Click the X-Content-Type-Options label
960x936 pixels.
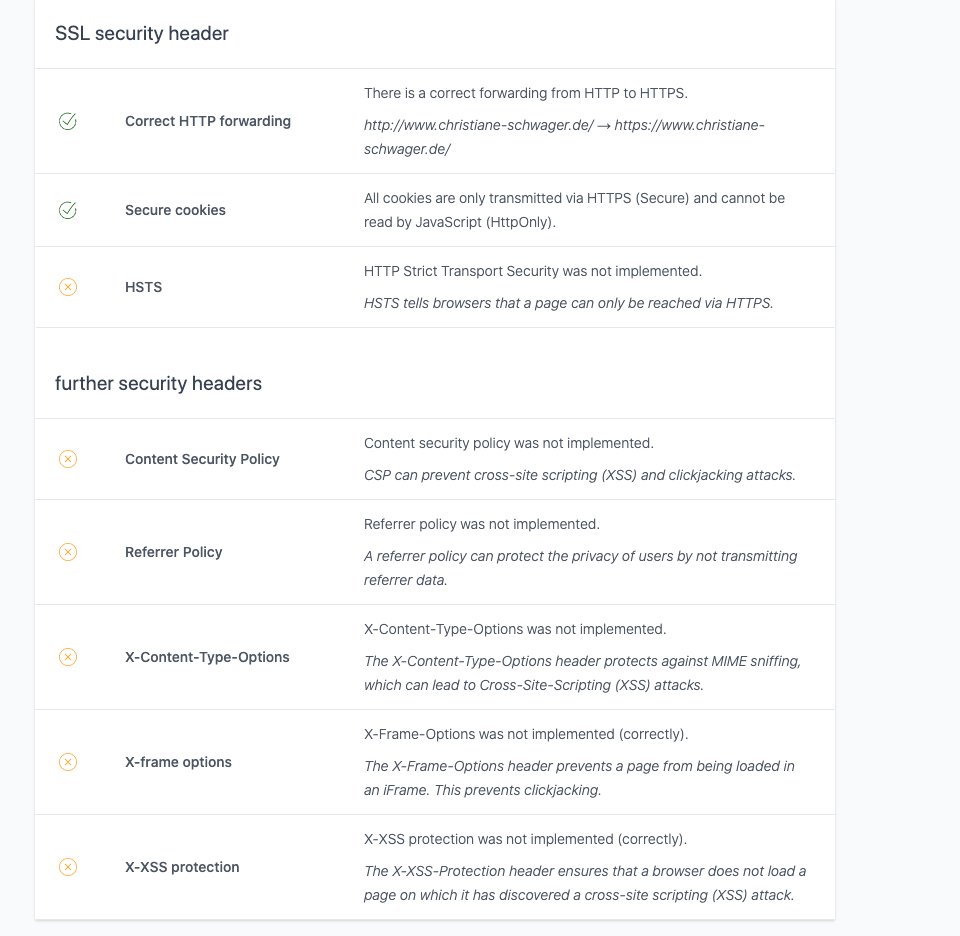[x=208, y=657]
